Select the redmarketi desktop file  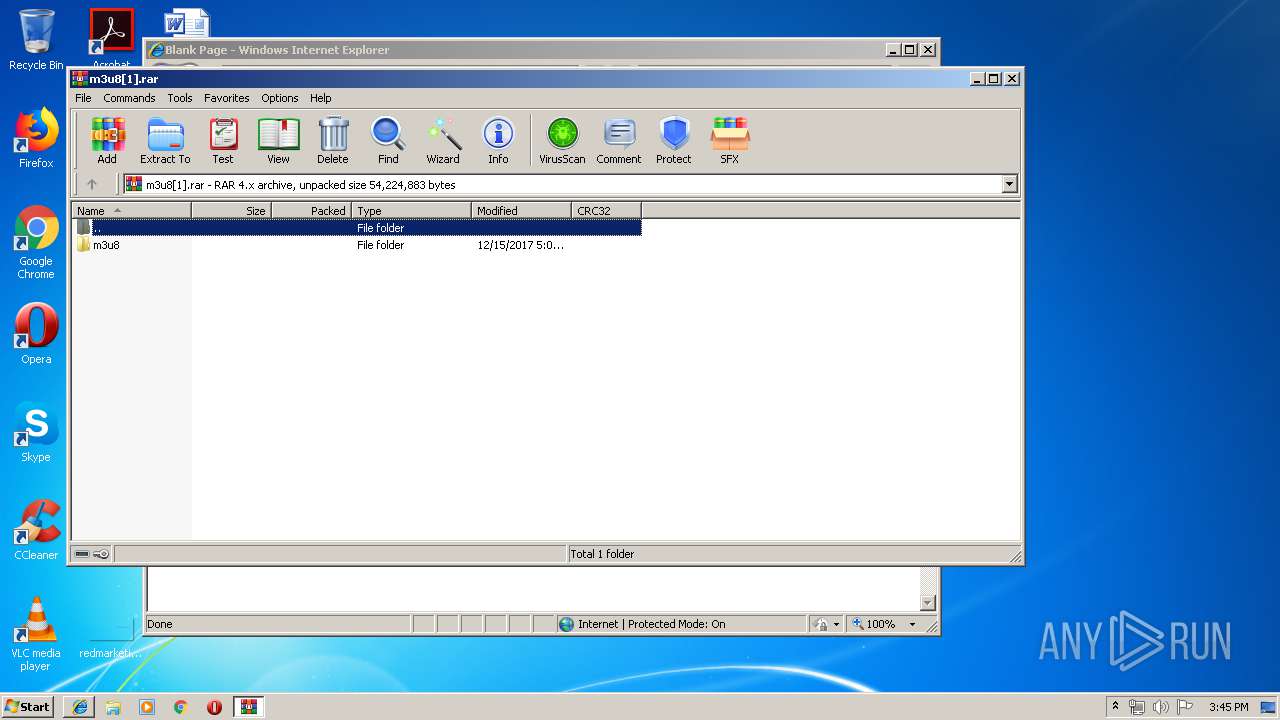click(x=110, y=634)
